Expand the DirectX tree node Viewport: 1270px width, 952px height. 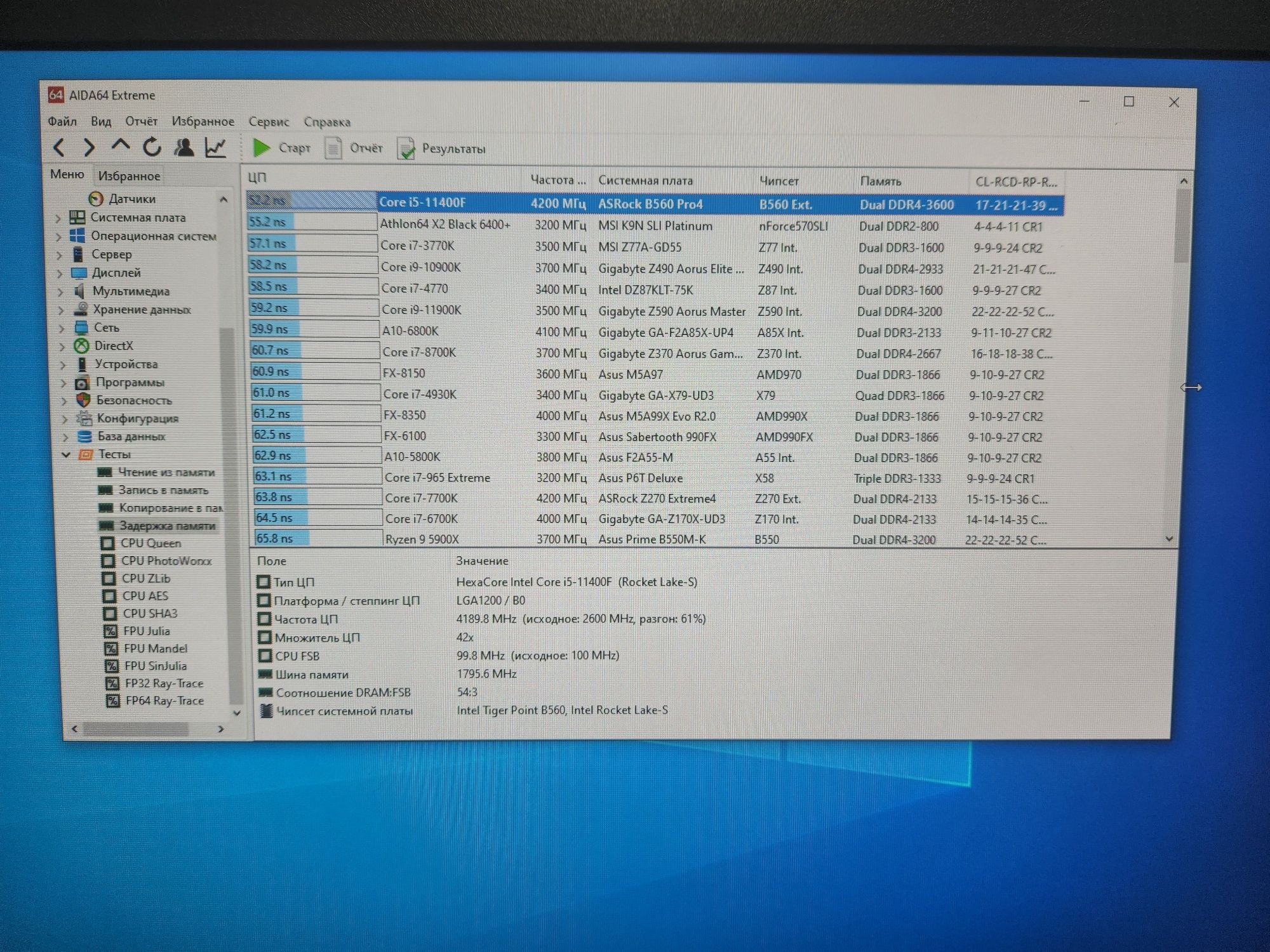click(x=62, y=347)
